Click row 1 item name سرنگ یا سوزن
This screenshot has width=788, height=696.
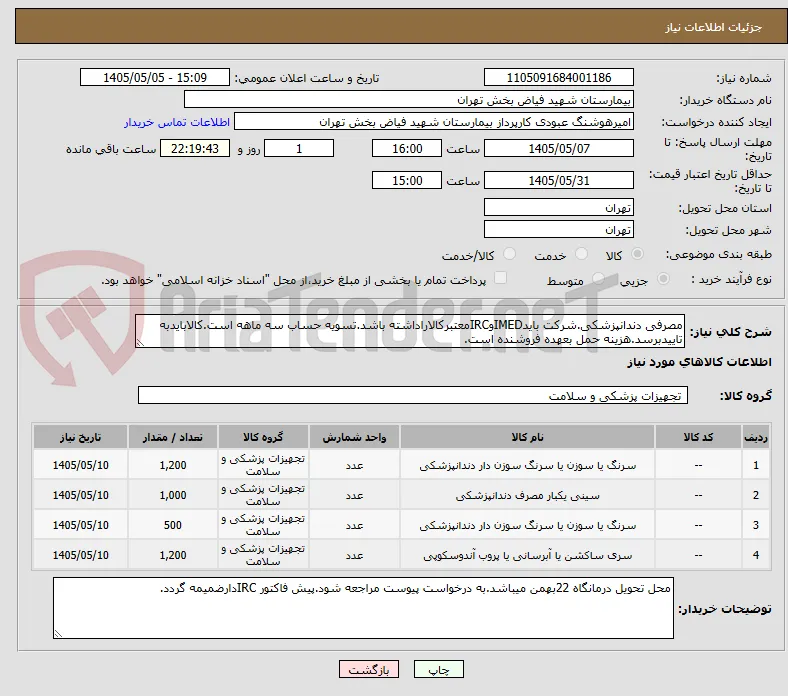coord(527,465)
